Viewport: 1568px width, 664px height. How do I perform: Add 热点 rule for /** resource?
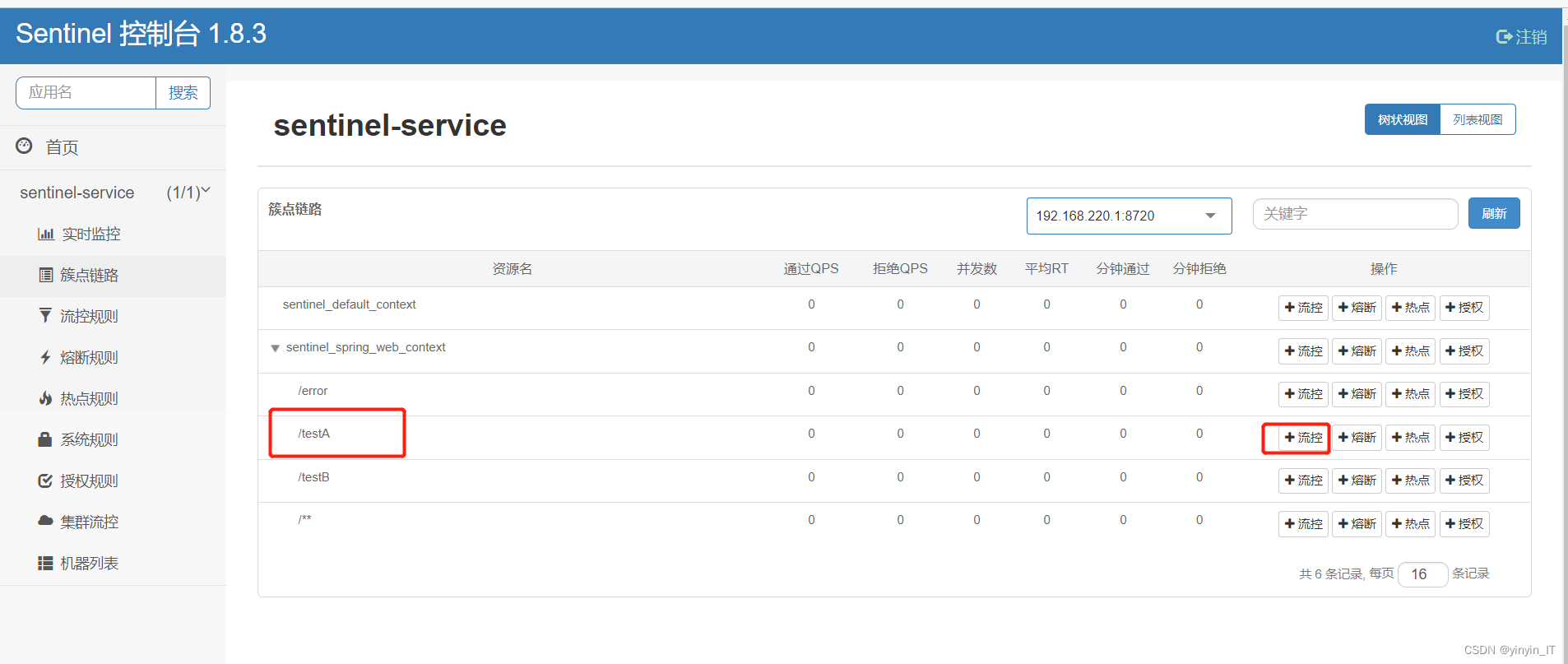tap(1410, 524)
